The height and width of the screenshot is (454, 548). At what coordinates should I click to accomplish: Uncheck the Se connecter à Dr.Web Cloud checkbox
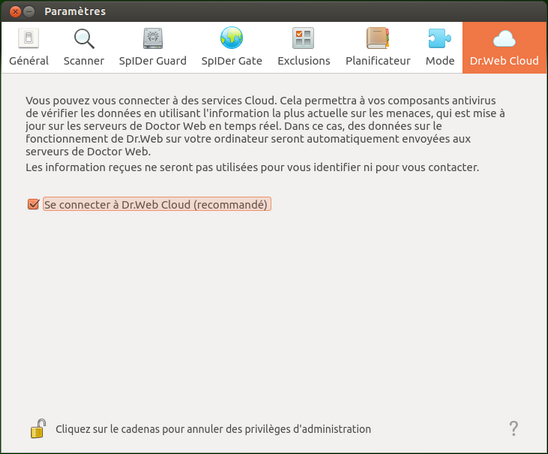click(x=34, y=204)
